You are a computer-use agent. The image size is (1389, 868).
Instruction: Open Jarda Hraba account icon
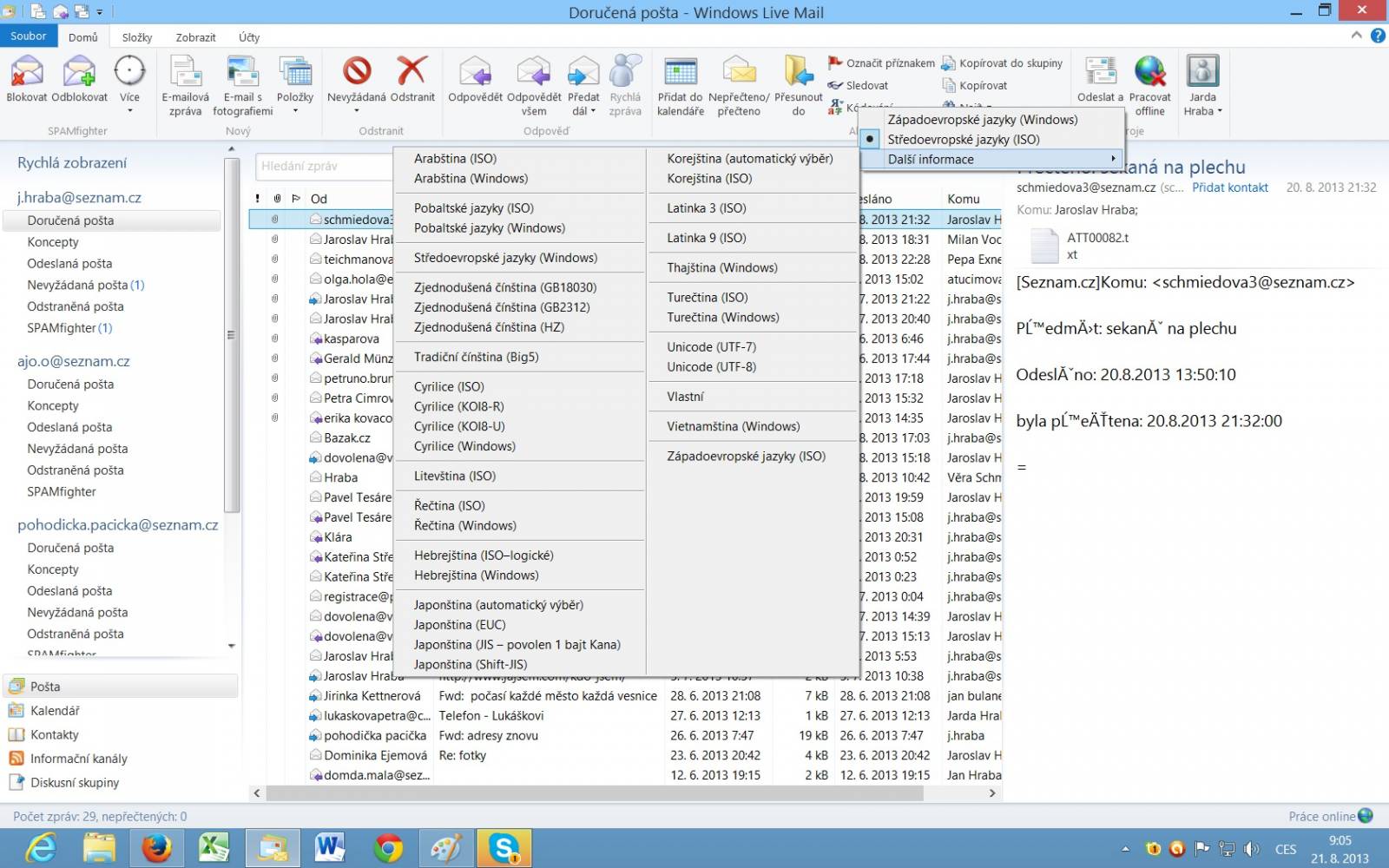1202,71
